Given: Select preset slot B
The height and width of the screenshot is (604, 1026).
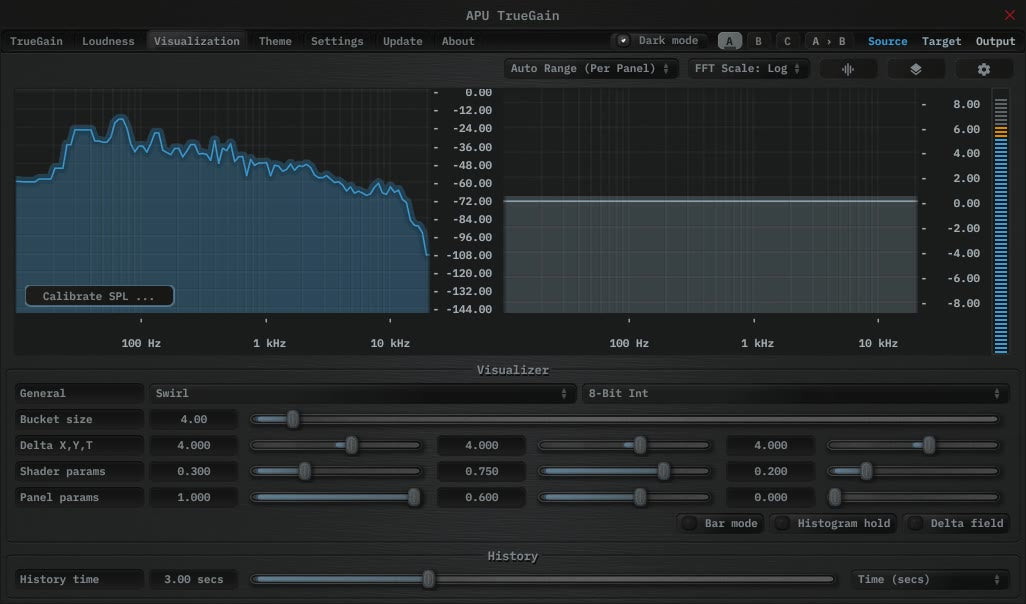Looking at the screenshot, I should (758, 41).
